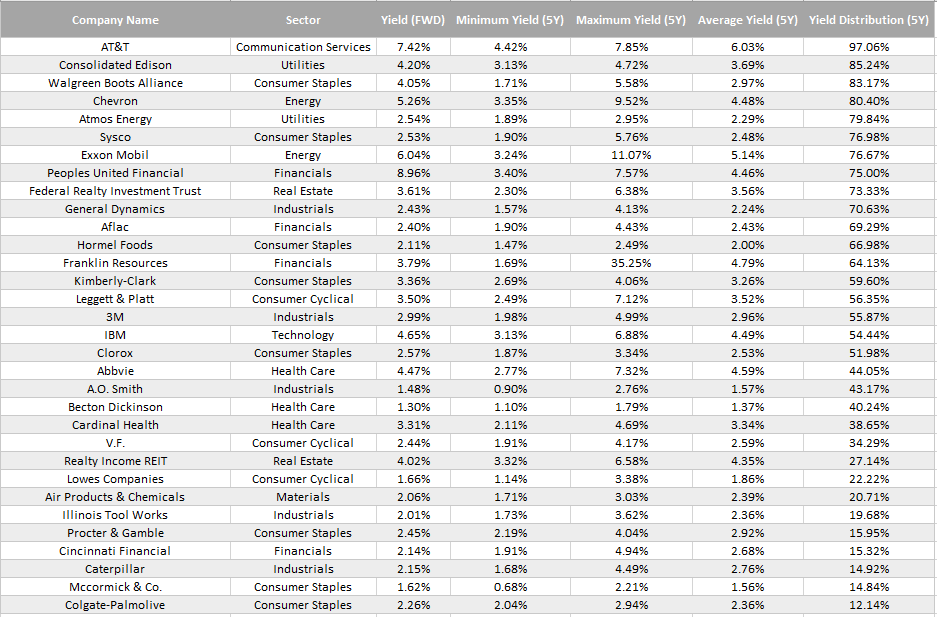
Task: Select the Minimum Yield (5Y) header
Action: click(510, 20)
